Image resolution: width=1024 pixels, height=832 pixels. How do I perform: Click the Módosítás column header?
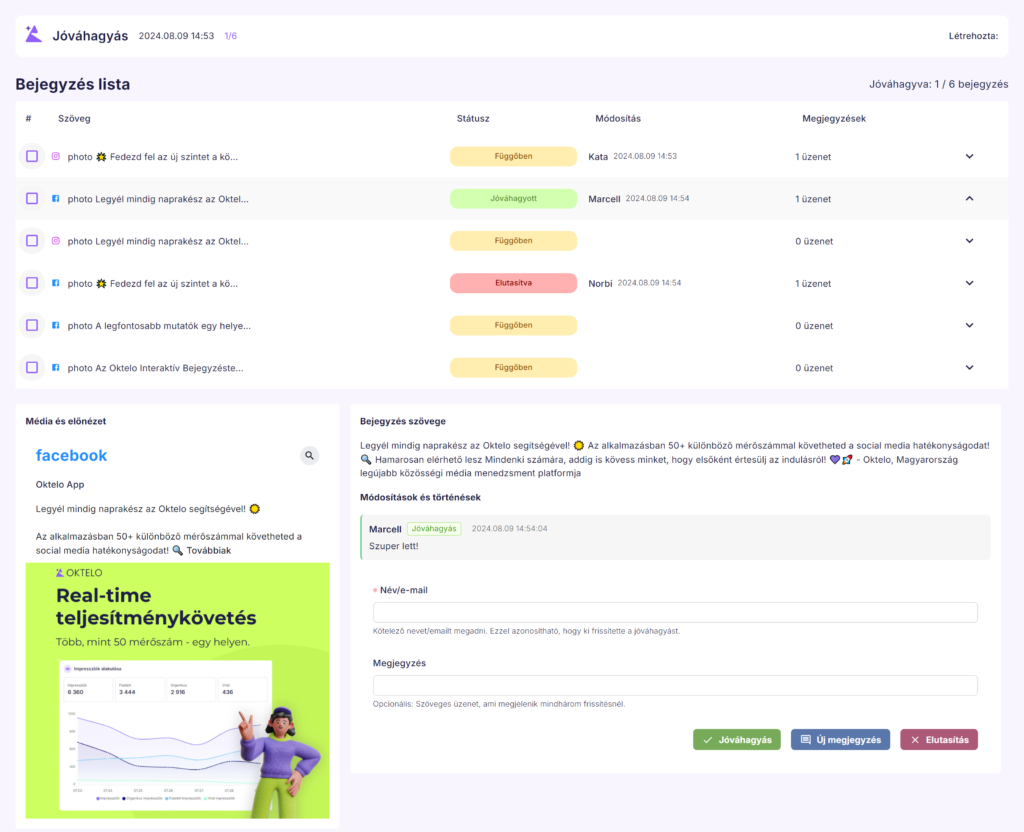pos(617,118)
